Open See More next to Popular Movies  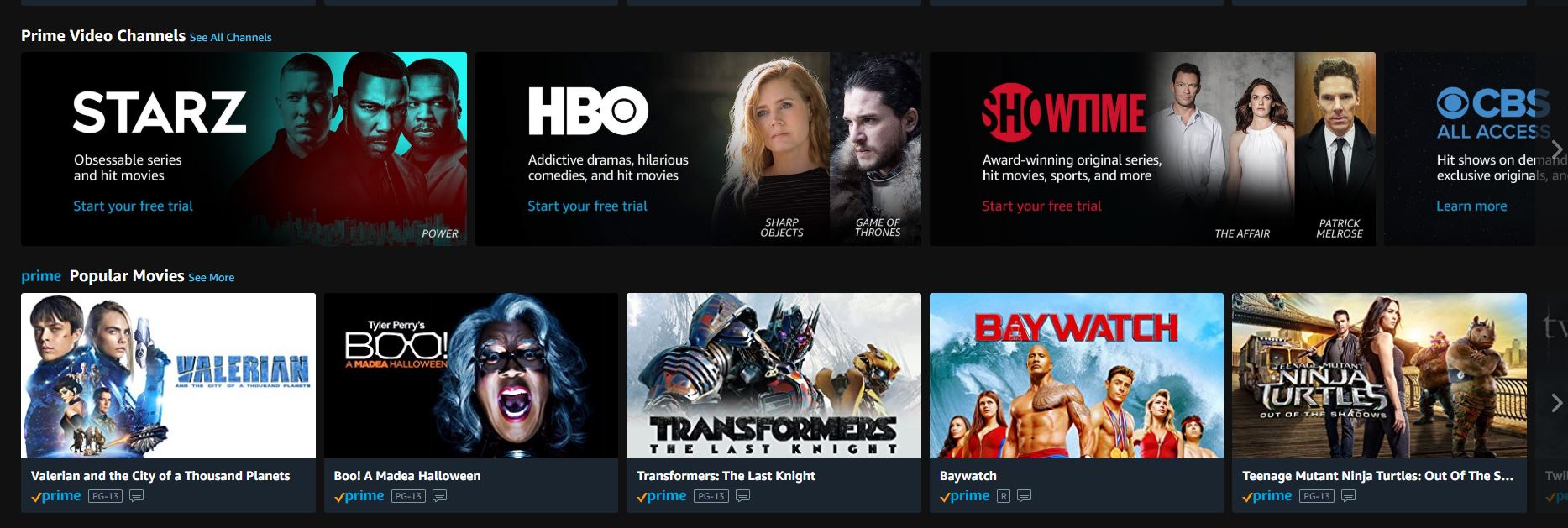(211, 277)
